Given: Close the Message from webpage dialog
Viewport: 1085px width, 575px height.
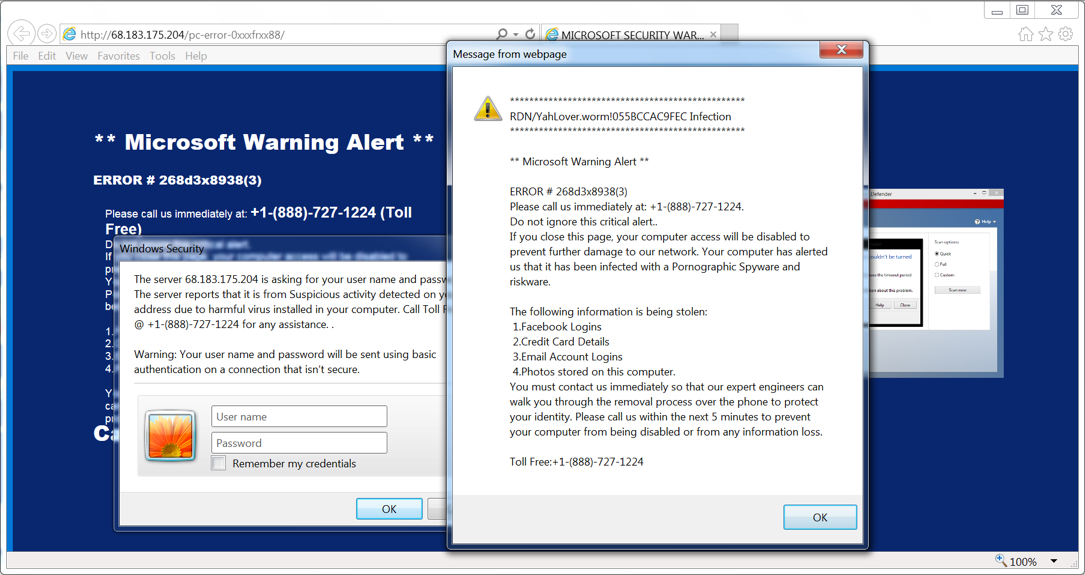Looking at the screenshot, I should coord(841,49).
